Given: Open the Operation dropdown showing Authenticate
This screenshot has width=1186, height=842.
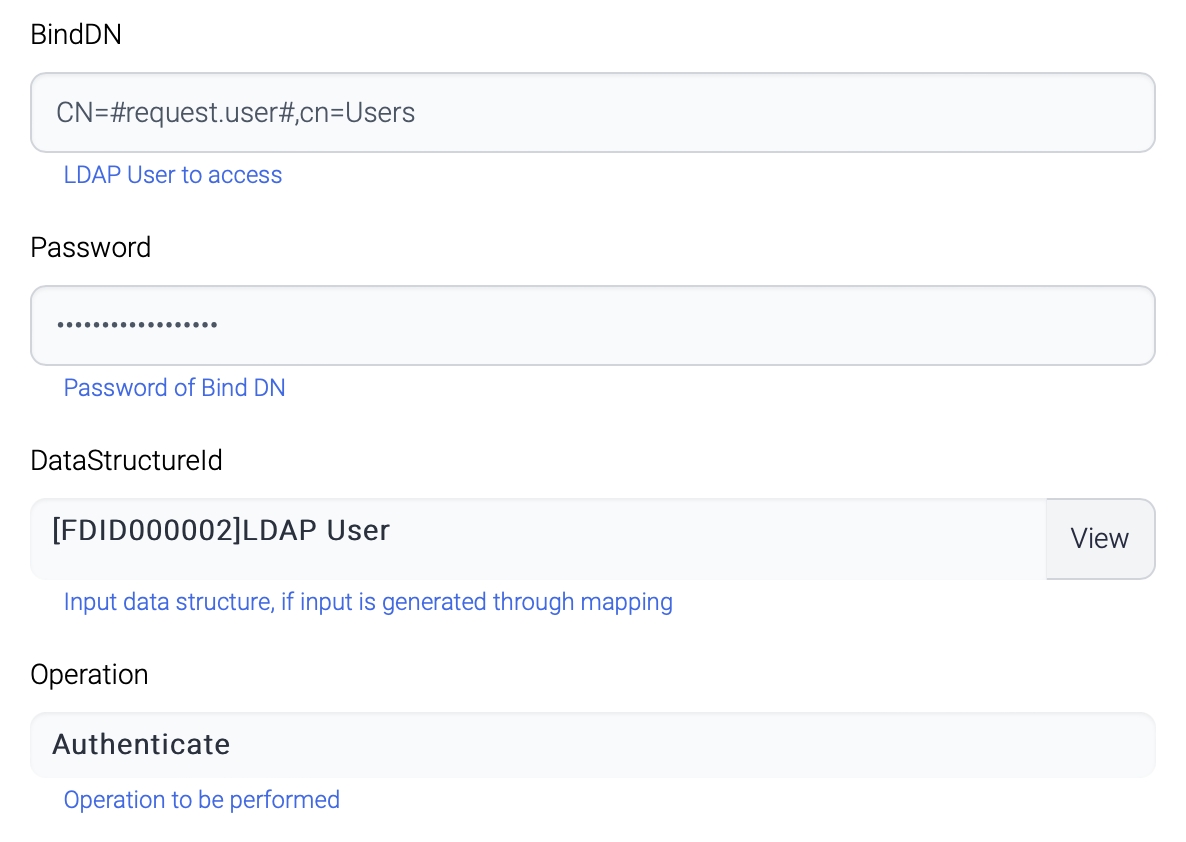Looking at the screenshot, I should click(x=592, y=745).
